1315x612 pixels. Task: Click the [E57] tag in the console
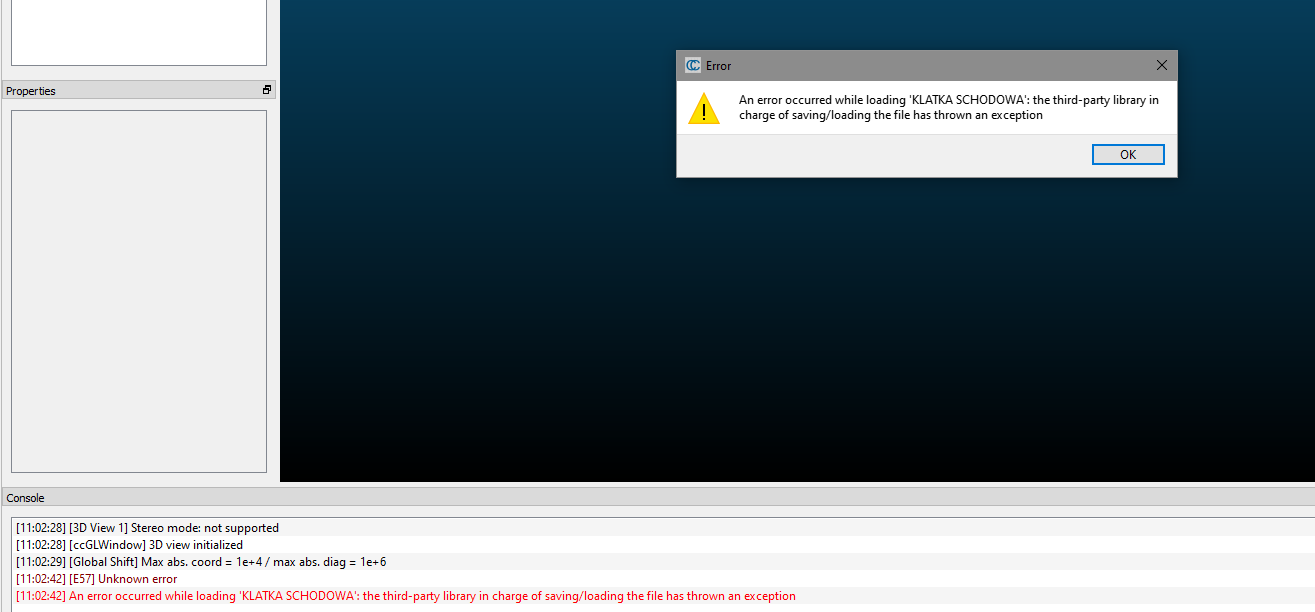coord(81,579)
